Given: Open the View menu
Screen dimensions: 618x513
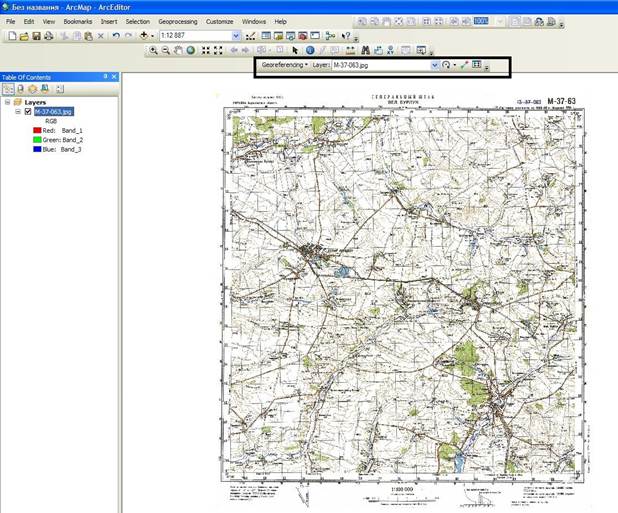Looking at the screenshot, I should (49, 22).
